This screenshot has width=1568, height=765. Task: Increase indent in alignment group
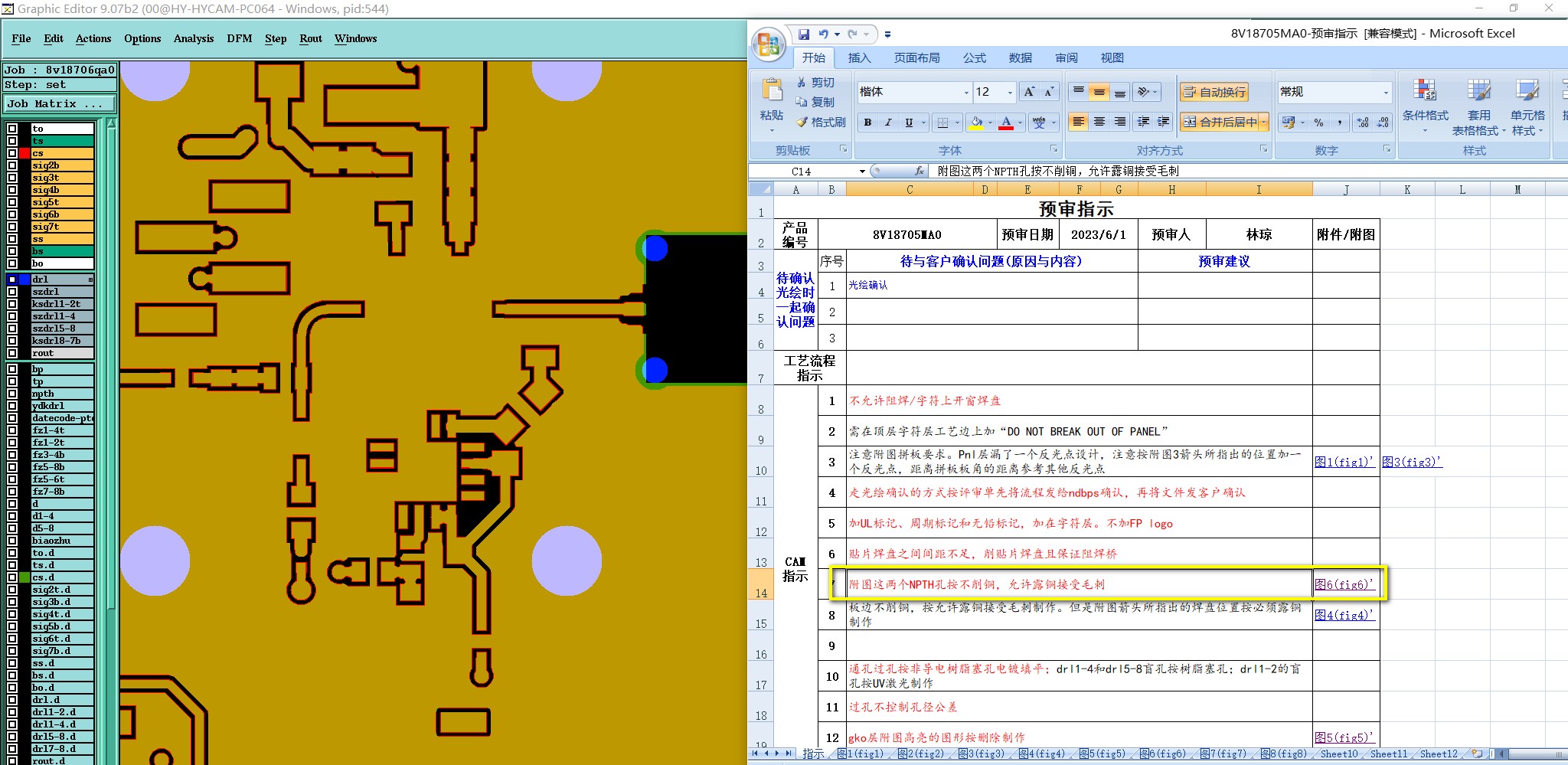[1164, 122]
